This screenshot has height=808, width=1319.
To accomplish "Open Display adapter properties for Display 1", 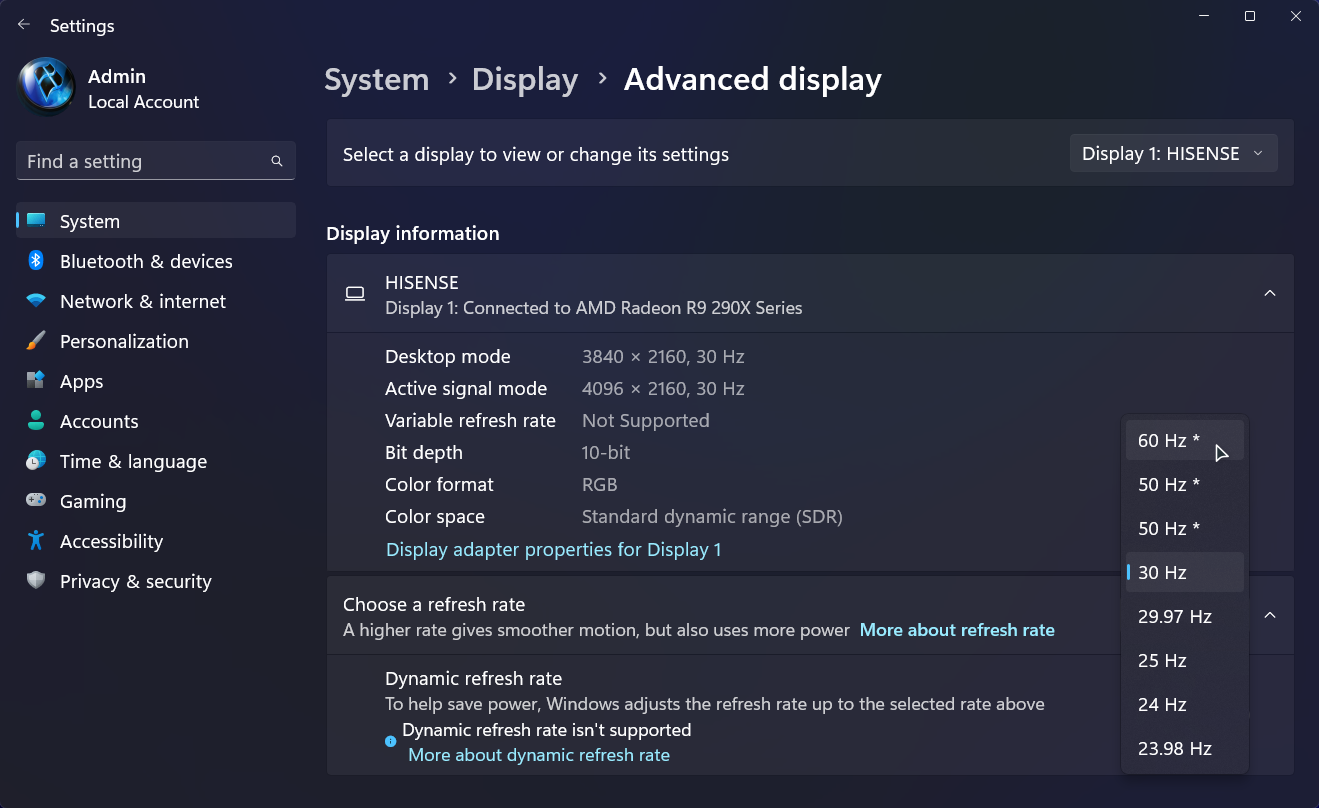I will [x=553, y=550].
